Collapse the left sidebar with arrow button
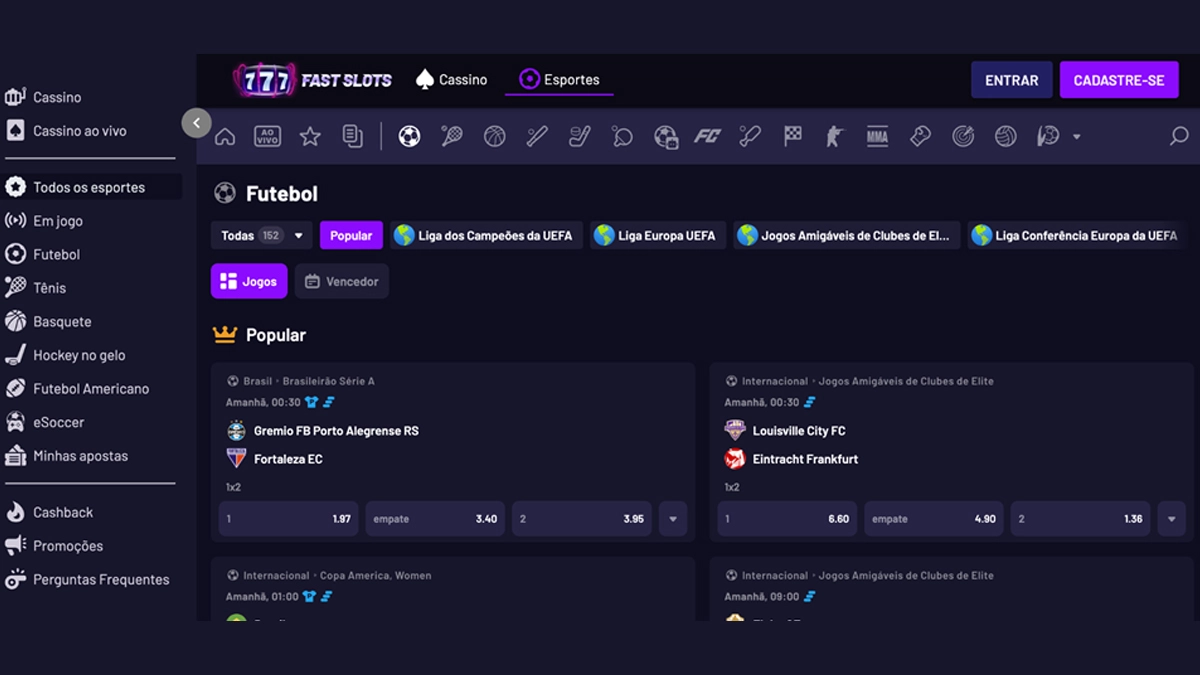Viewport: 1200px width, 675px height. (197, 123)
